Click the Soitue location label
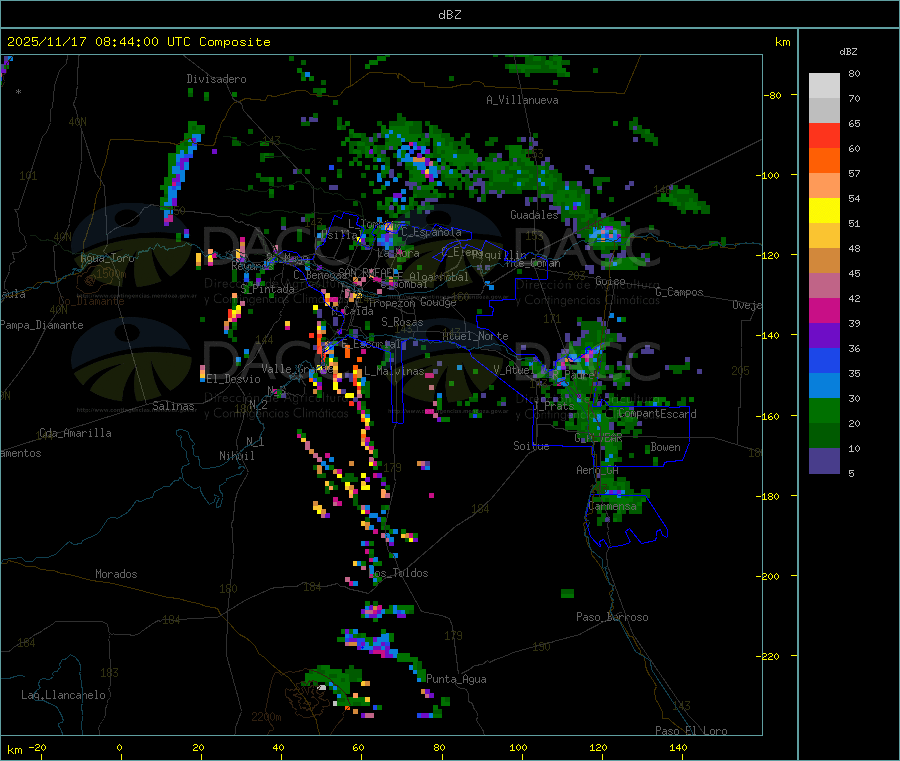 tap(531, 446)
